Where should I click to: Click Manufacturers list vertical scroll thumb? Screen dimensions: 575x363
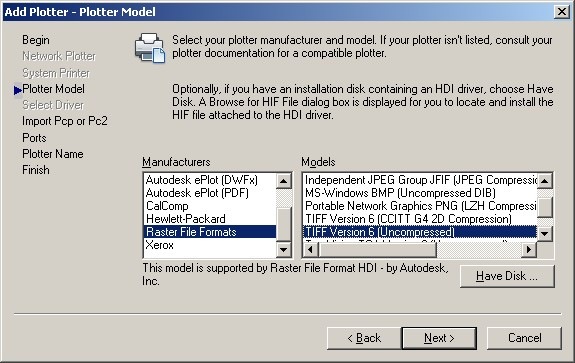click(284, 225)
